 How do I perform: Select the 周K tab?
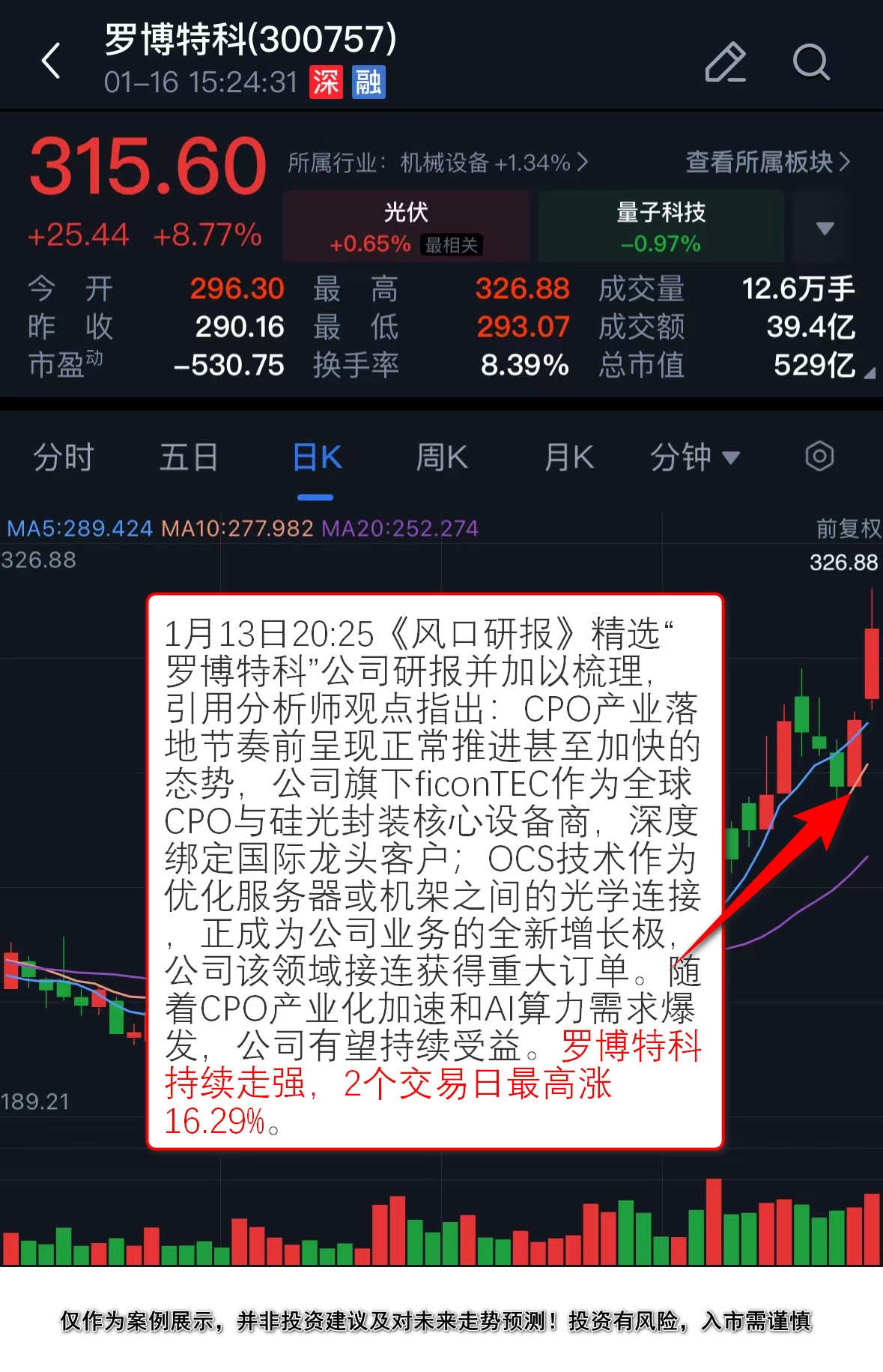click(x=442, y=456)
